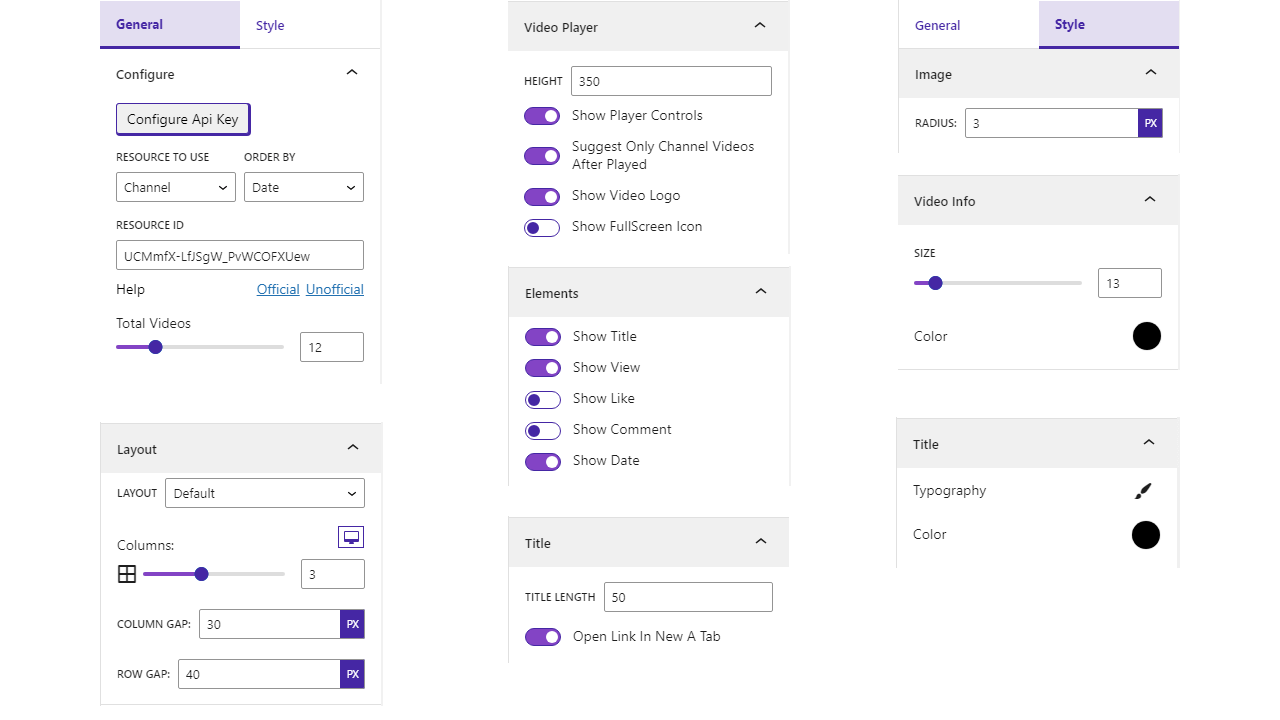This screenshot has height=720, width=1280.
Task: Click the Resource ID input field
Action: point(240,255)
